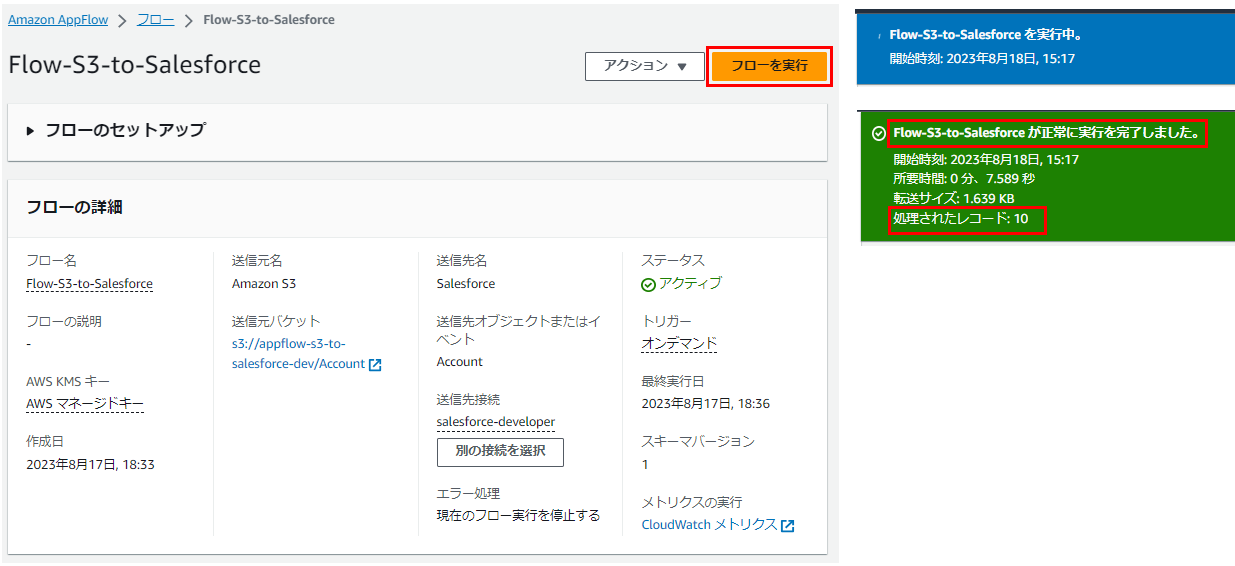
Task: Click external link icon beside CloudWatch メトリクス
Action: (787, 525)
